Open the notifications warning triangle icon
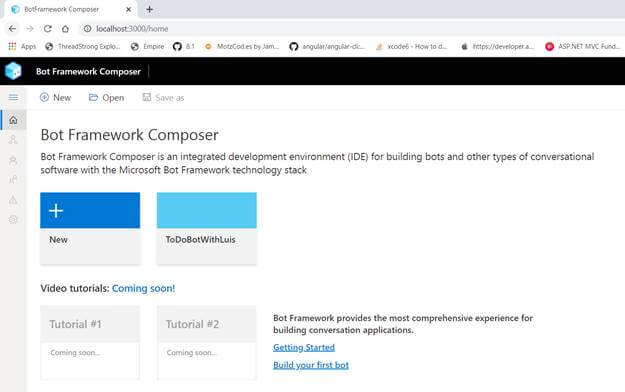625x392 pixels. pyautogui.click(x=13, y=199)
